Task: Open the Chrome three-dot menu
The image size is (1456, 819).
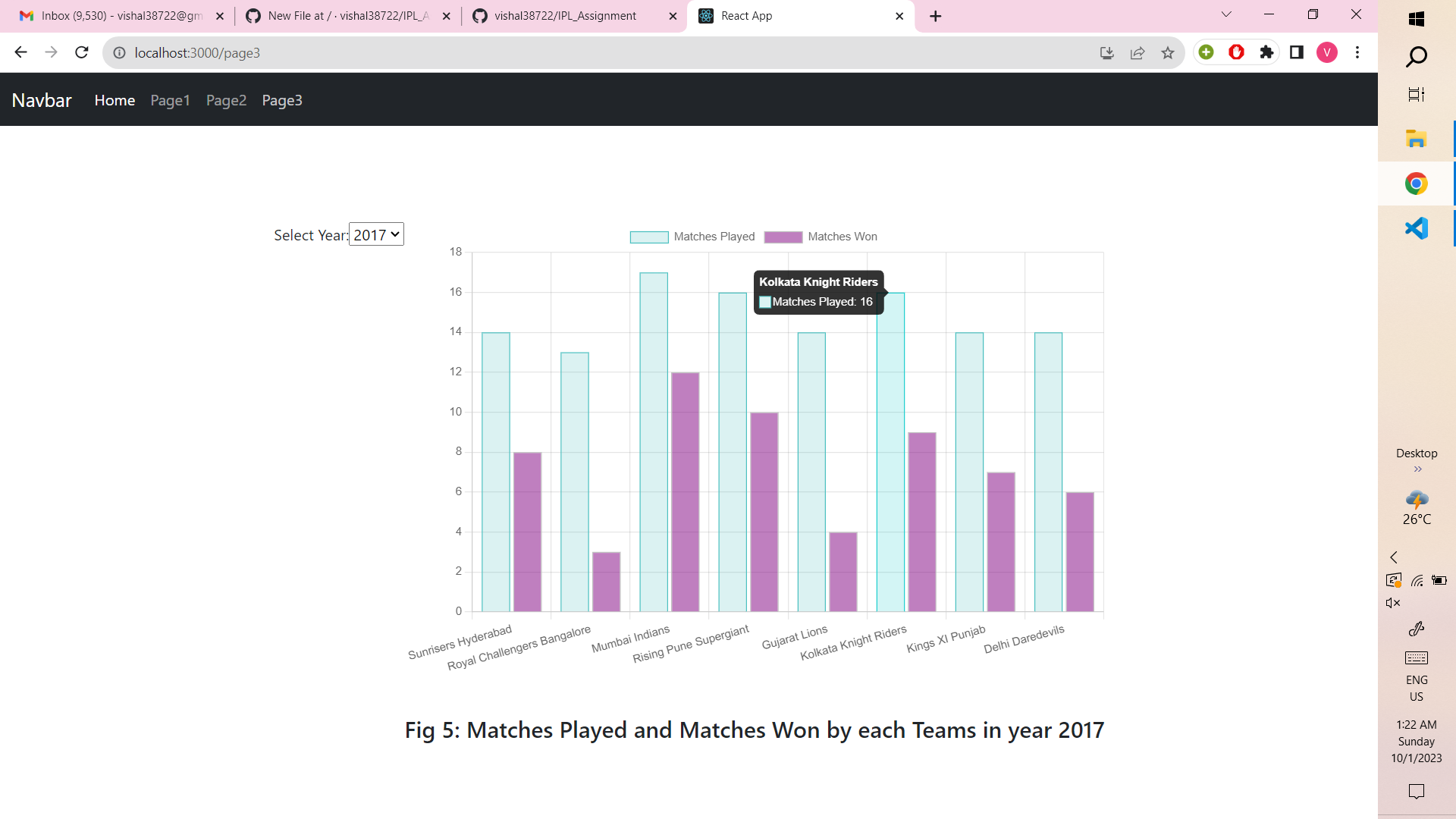Action: (x=1357, y=52)
